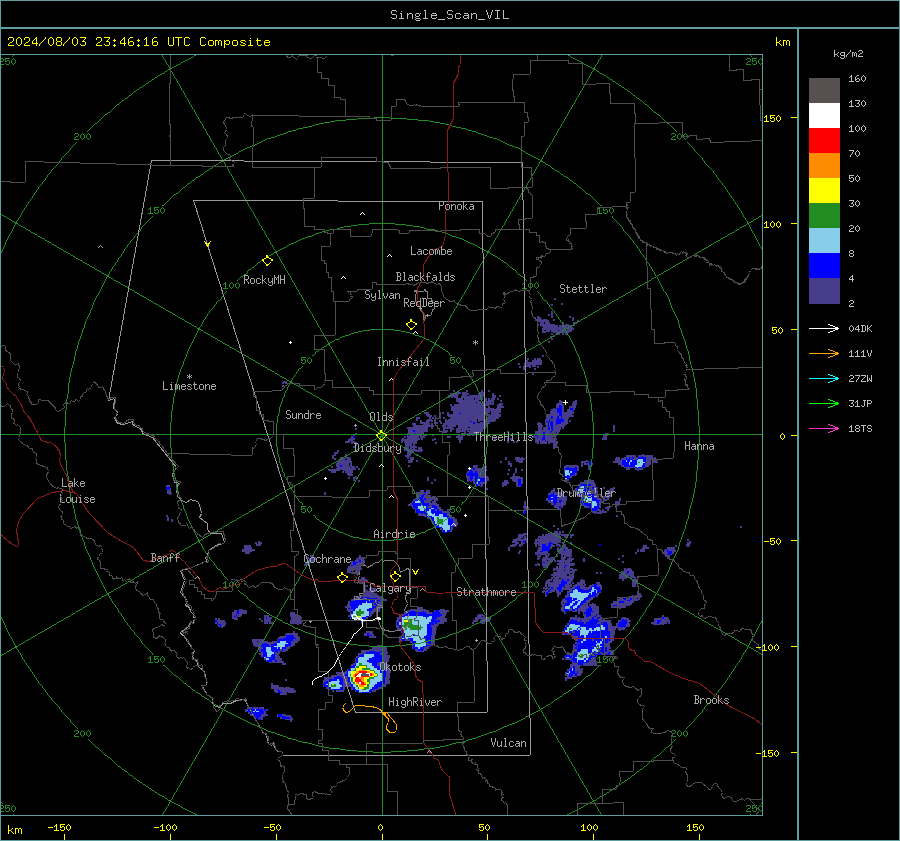Image resolution: width=900 pixels, height=841 pixels.
Task: Pick the purple 2-4 legend swatch
Action: (x=824, y=291)
